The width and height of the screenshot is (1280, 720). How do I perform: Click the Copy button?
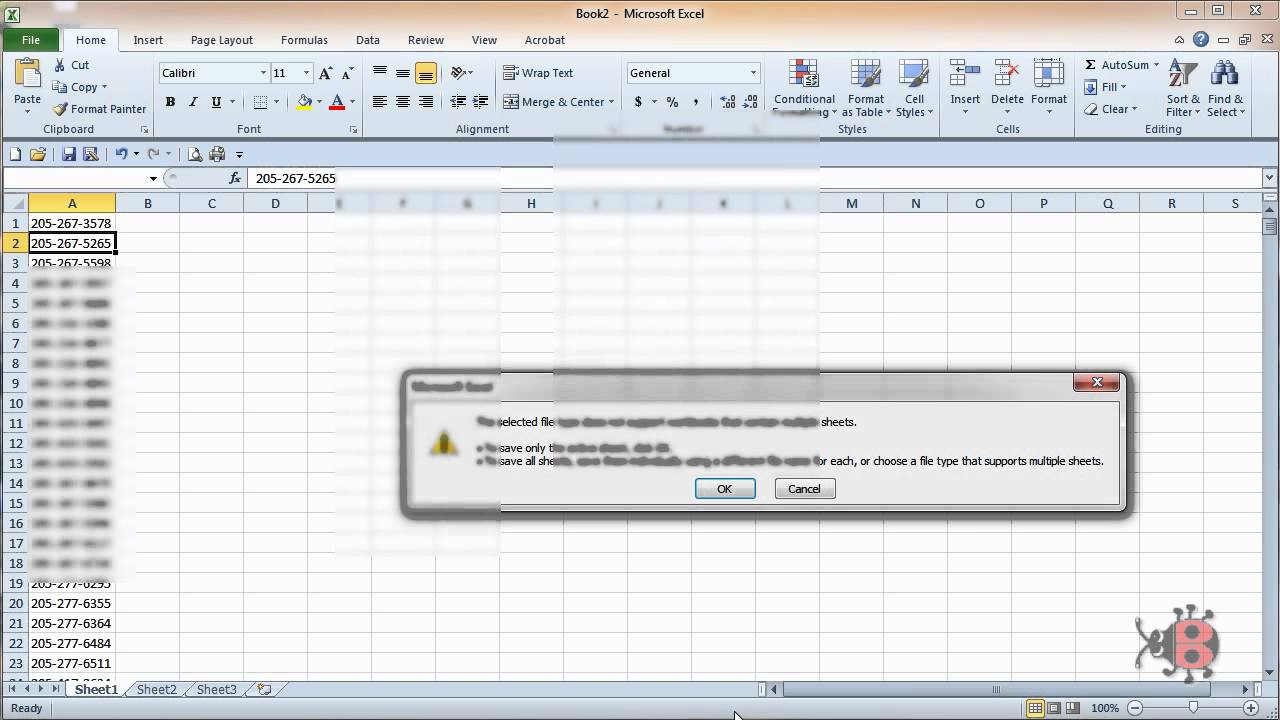pos(78,87)
